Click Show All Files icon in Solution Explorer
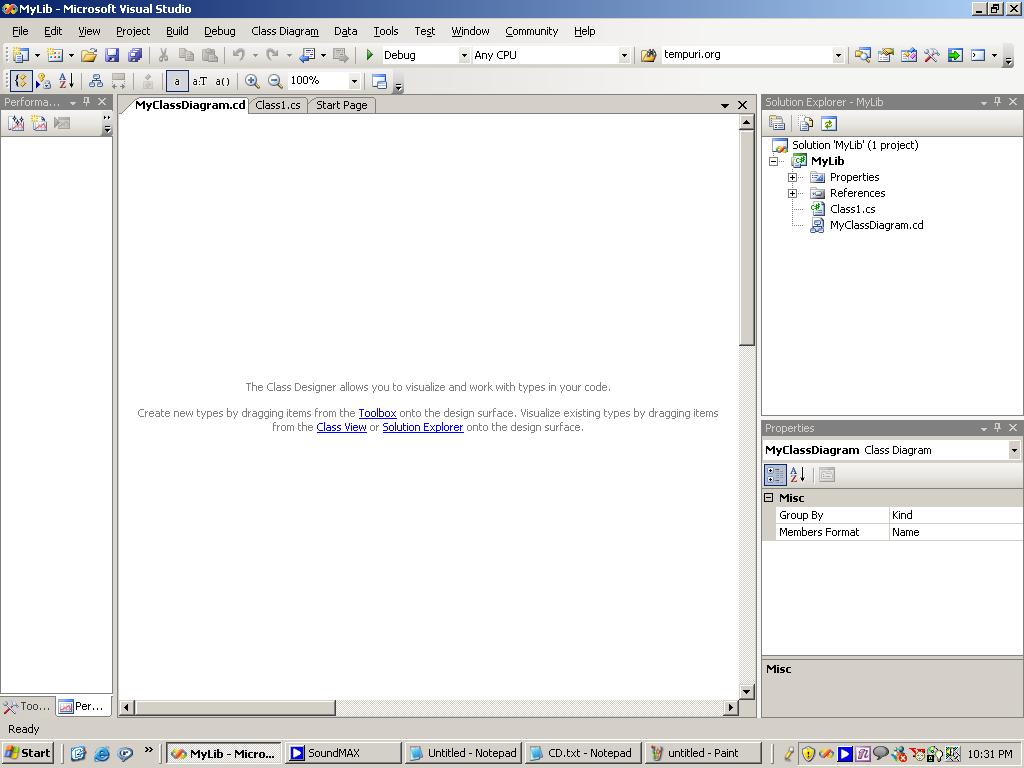Viewport: 1024px width, 768px height. pos(806,123)
